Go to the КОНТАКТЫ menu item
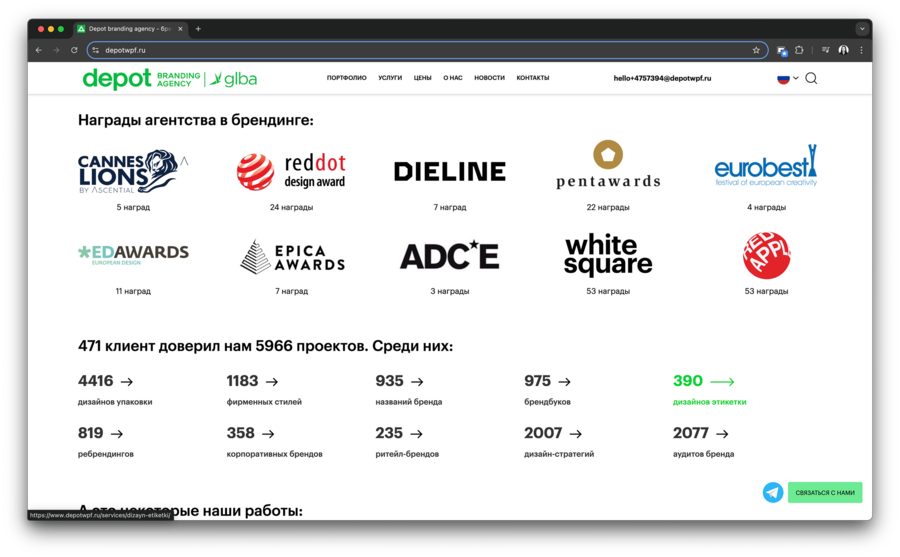This screenshot has height=557, width=900. (x=533, y=78)
